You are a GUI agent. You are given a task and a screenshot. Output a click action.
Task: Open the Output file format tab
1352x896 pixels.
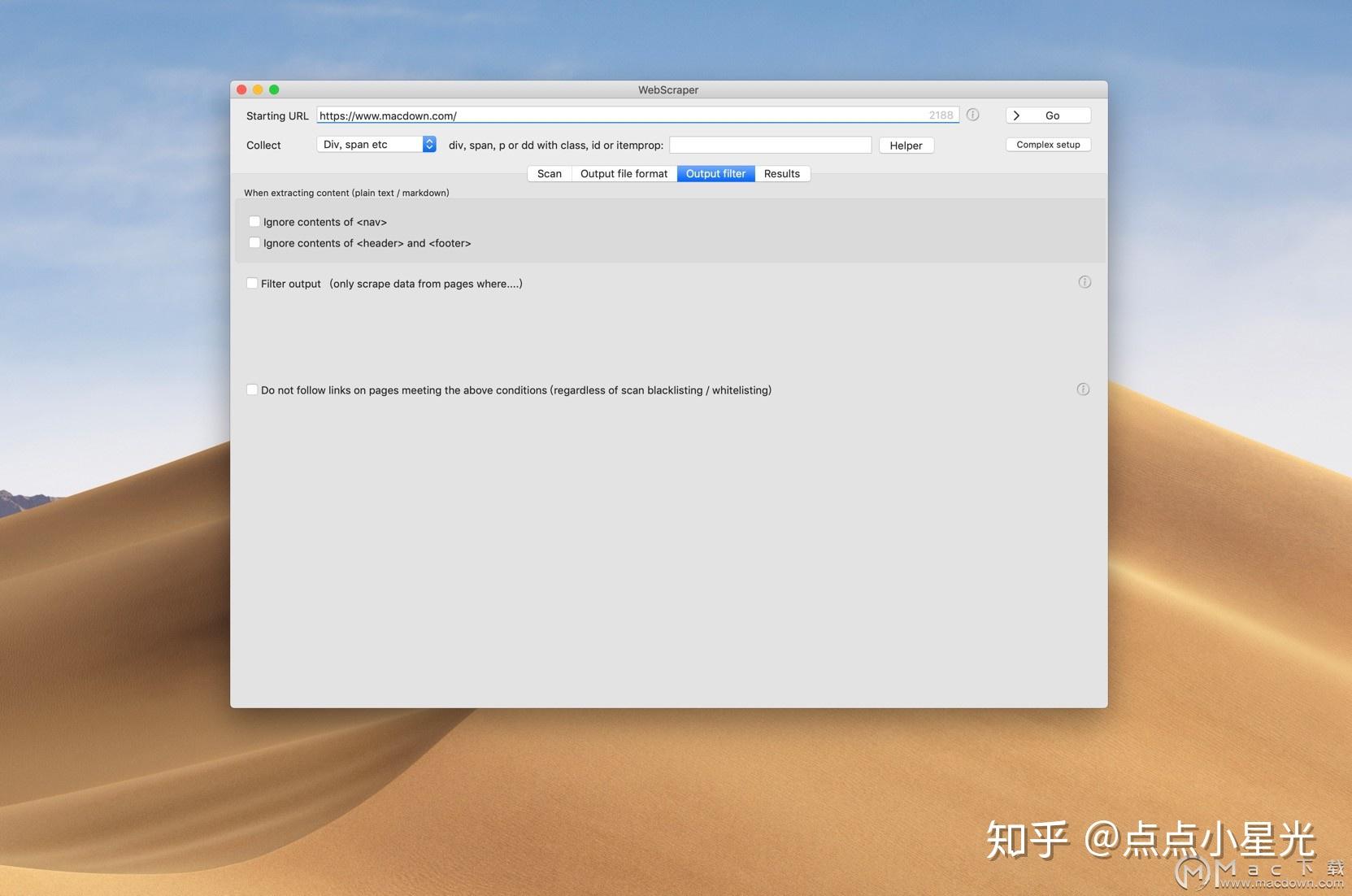[624, 173]
